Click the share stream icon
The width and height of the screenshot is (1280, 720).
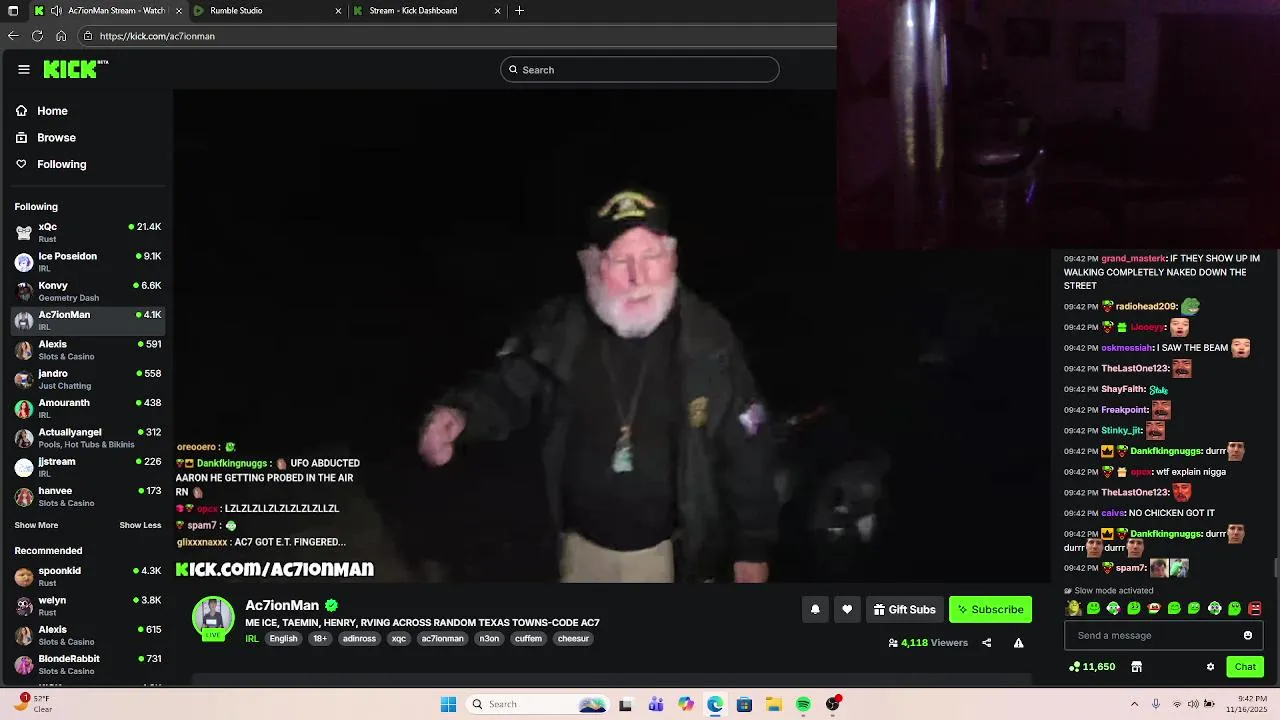[987, 643]
